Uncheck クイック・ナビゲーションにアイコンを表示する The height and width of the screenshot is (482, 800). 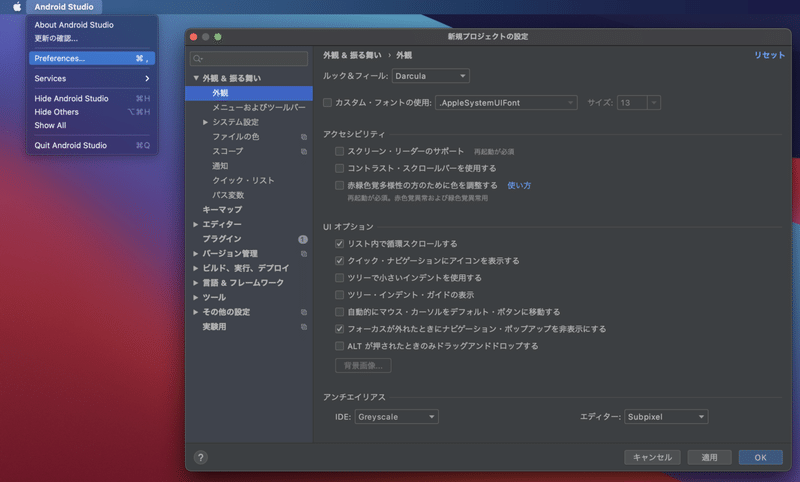(x=339, y=261)
